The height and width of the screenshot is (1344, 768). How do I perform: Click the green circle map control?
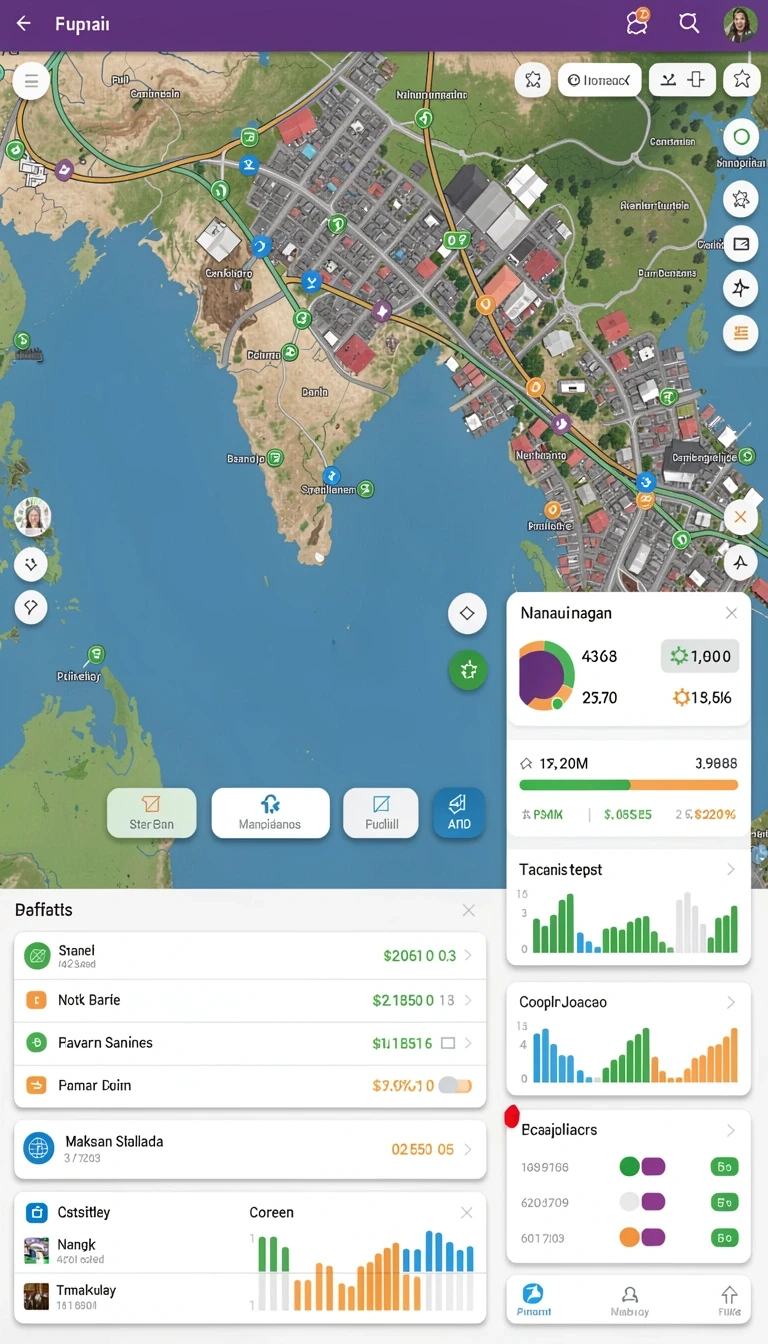pos(740,136)
